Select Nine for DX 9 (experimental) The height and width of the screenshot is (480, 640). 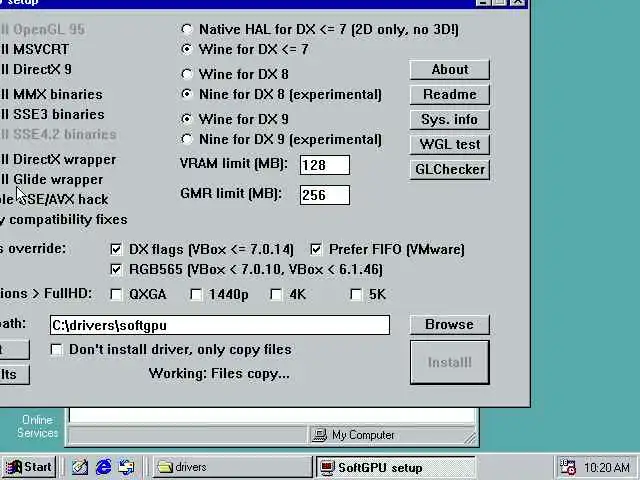pyautogui.click(x=187, y=139)
